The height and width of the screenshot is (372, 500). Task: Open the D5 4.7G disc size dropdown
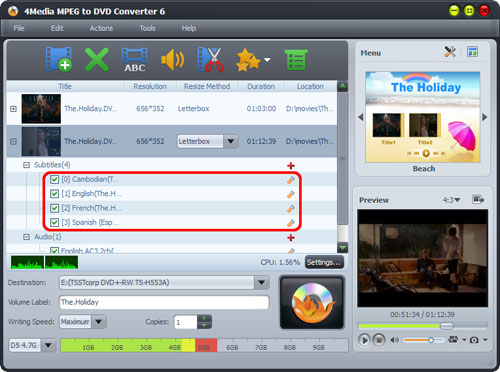point(48,345)
